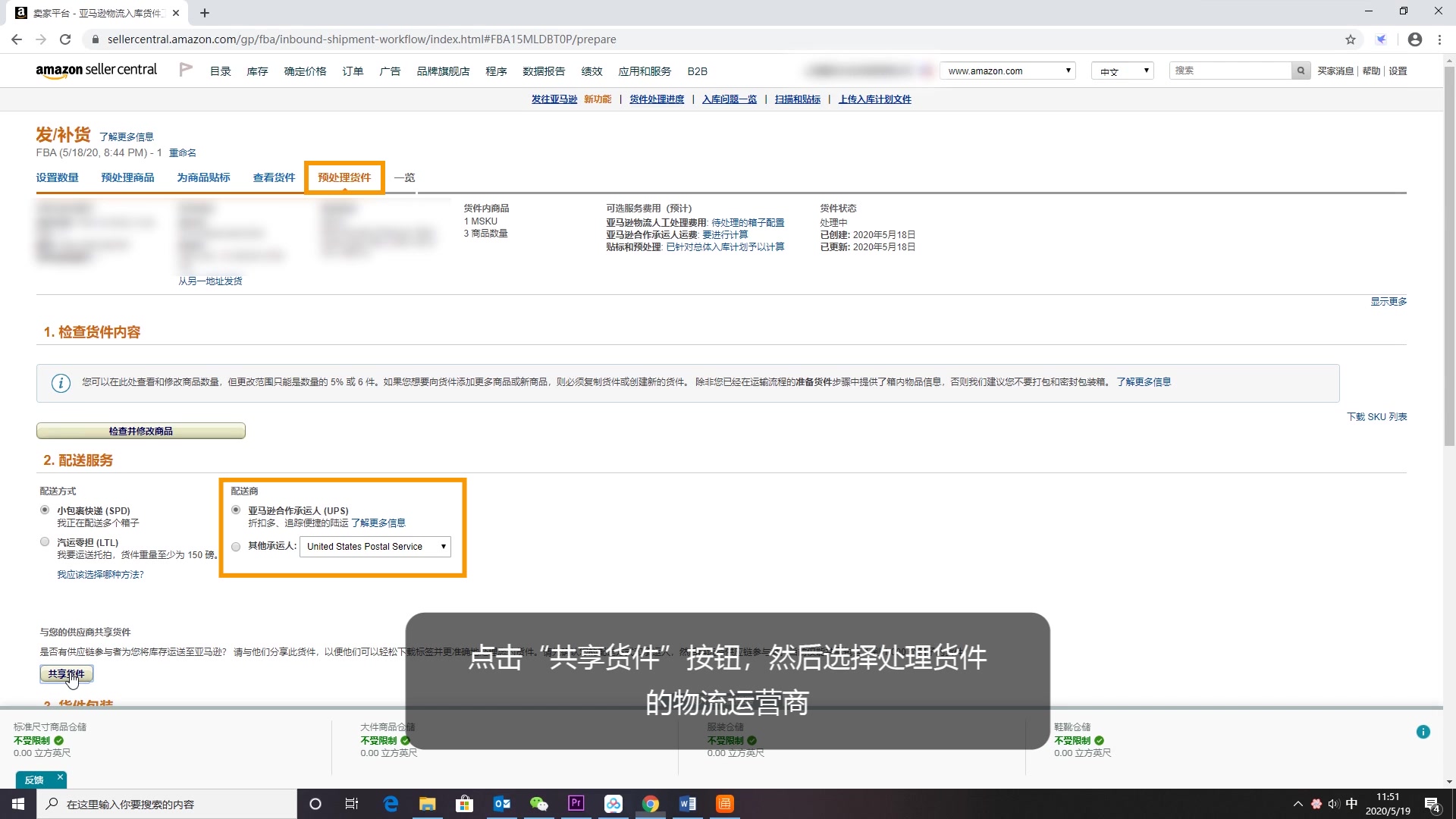Click the 共享货件 button
This screenshot has height=819, width=1456.
click(67, 673)
